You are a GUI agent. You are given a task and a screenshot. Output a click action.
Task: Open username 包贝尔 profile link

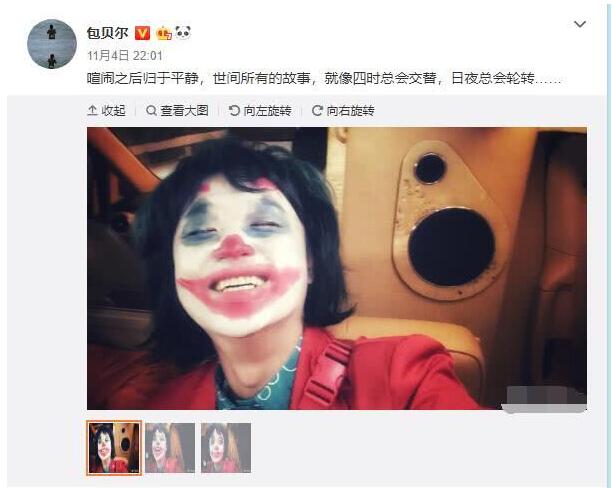108,33
